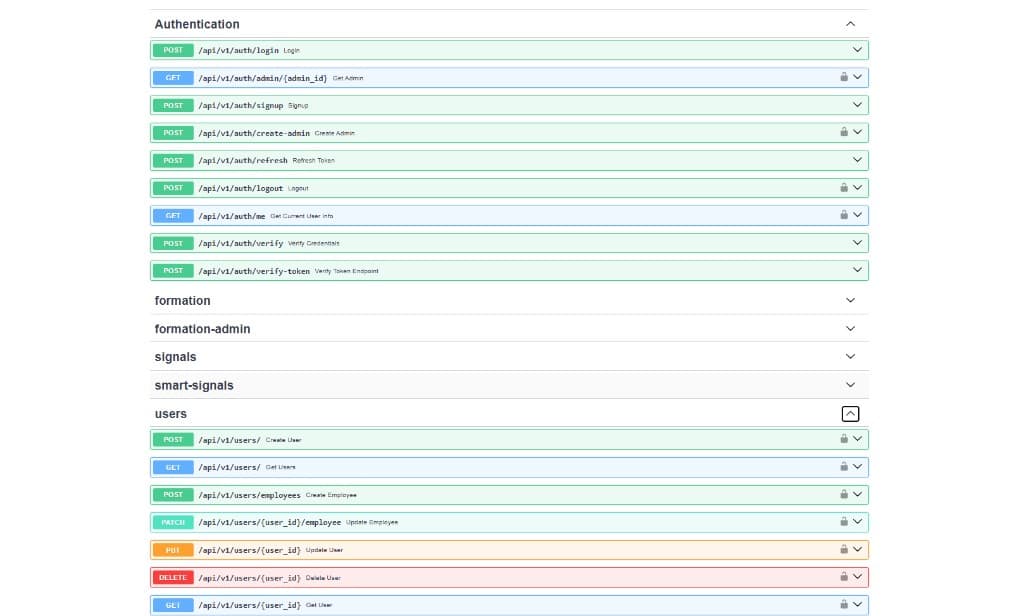Click the lock icon on Create User row
Viewport: 1024px width, 616px height.
[x=844, y=439]
